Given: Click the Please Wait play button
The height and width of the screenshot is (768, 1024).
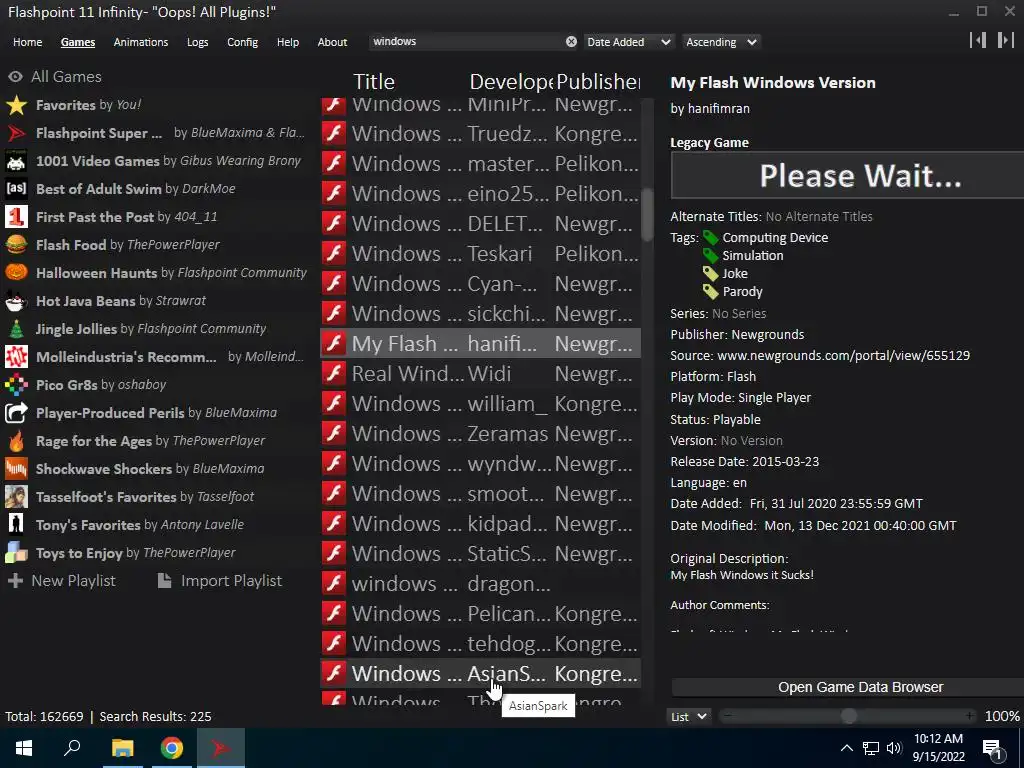Looking at the screenshot, I should (x=848, y=175).
